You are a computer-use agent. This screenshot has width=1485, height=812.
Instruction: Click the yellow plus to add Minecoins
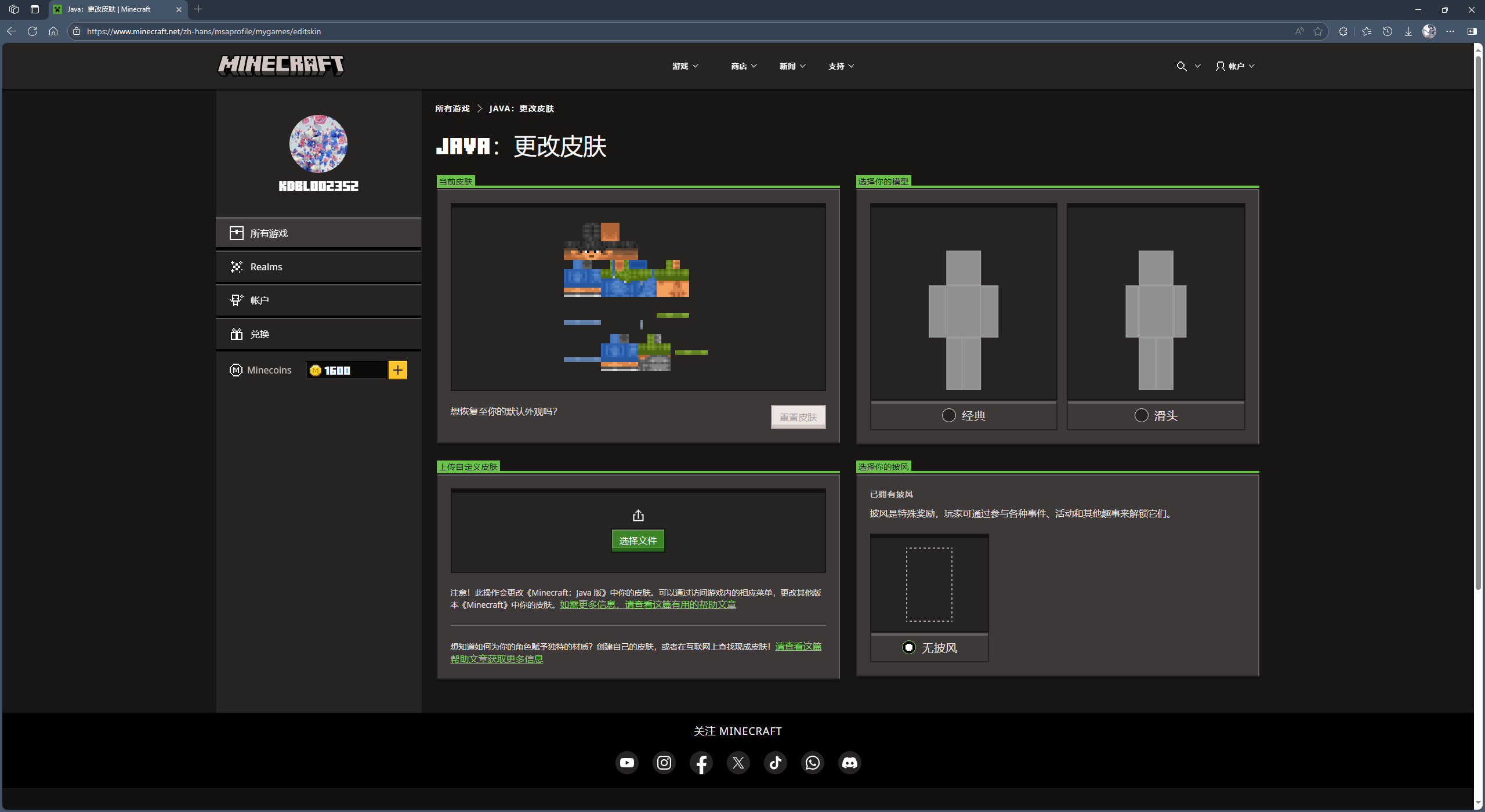point(398,370)
